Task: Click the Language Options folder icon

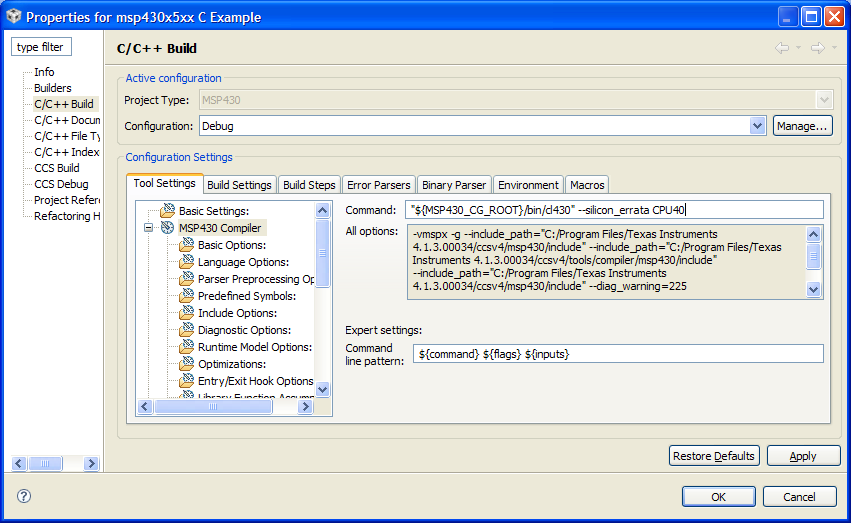Action: click(x=186, y=262)
